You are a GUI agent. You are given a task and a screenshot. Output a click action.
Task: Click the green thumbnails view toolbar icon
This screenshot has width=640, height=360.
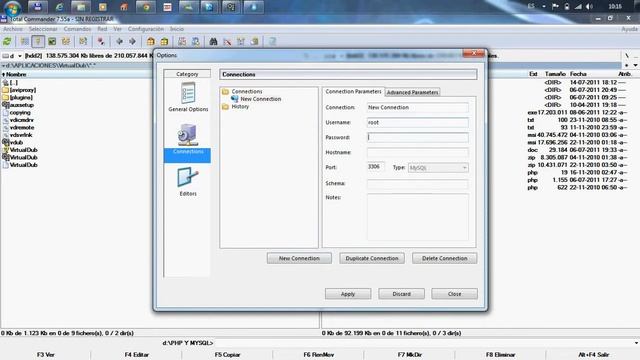coord(52,42)
